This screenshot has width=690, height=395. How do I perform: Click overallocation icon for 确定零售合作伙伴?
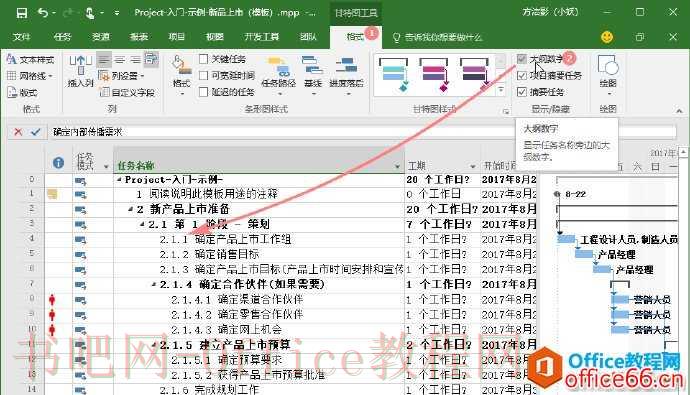pyautogui.click(x=52, y=315)
